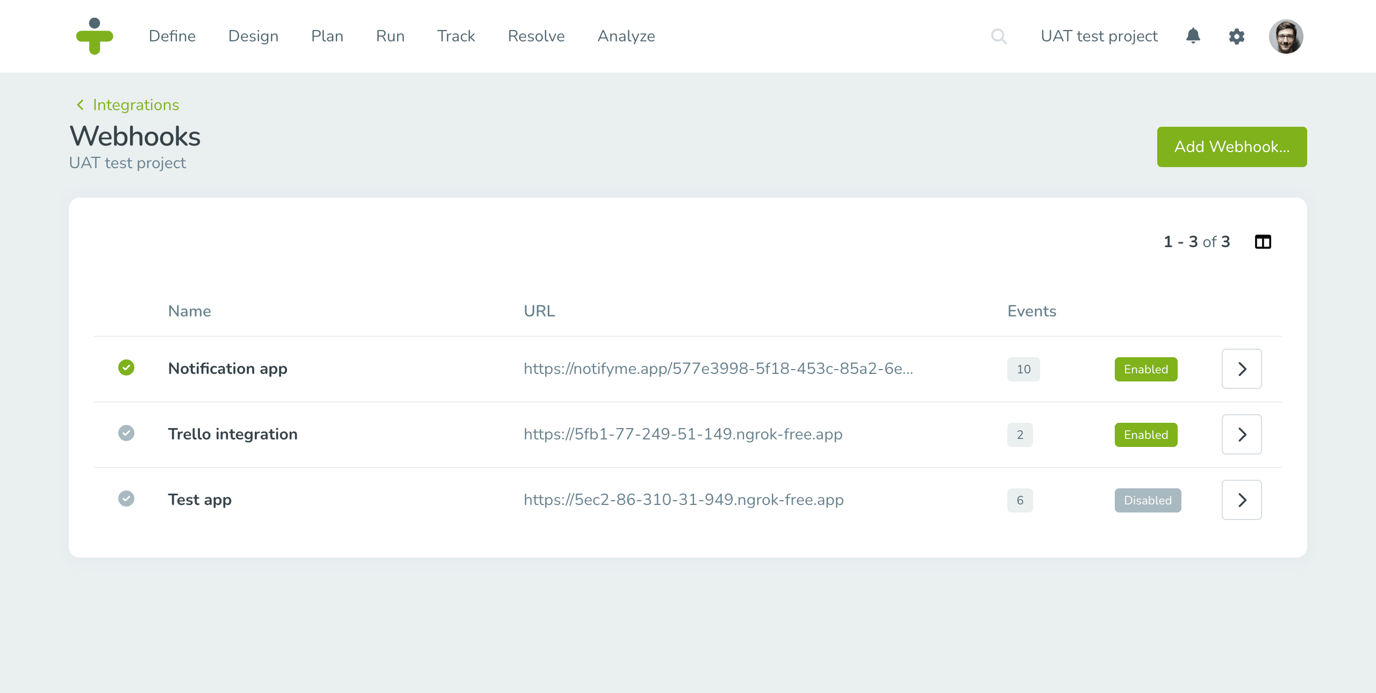Click the back chevron beside Integrations
This screenshot has height=693, width=1376.
tap(80, 104)
